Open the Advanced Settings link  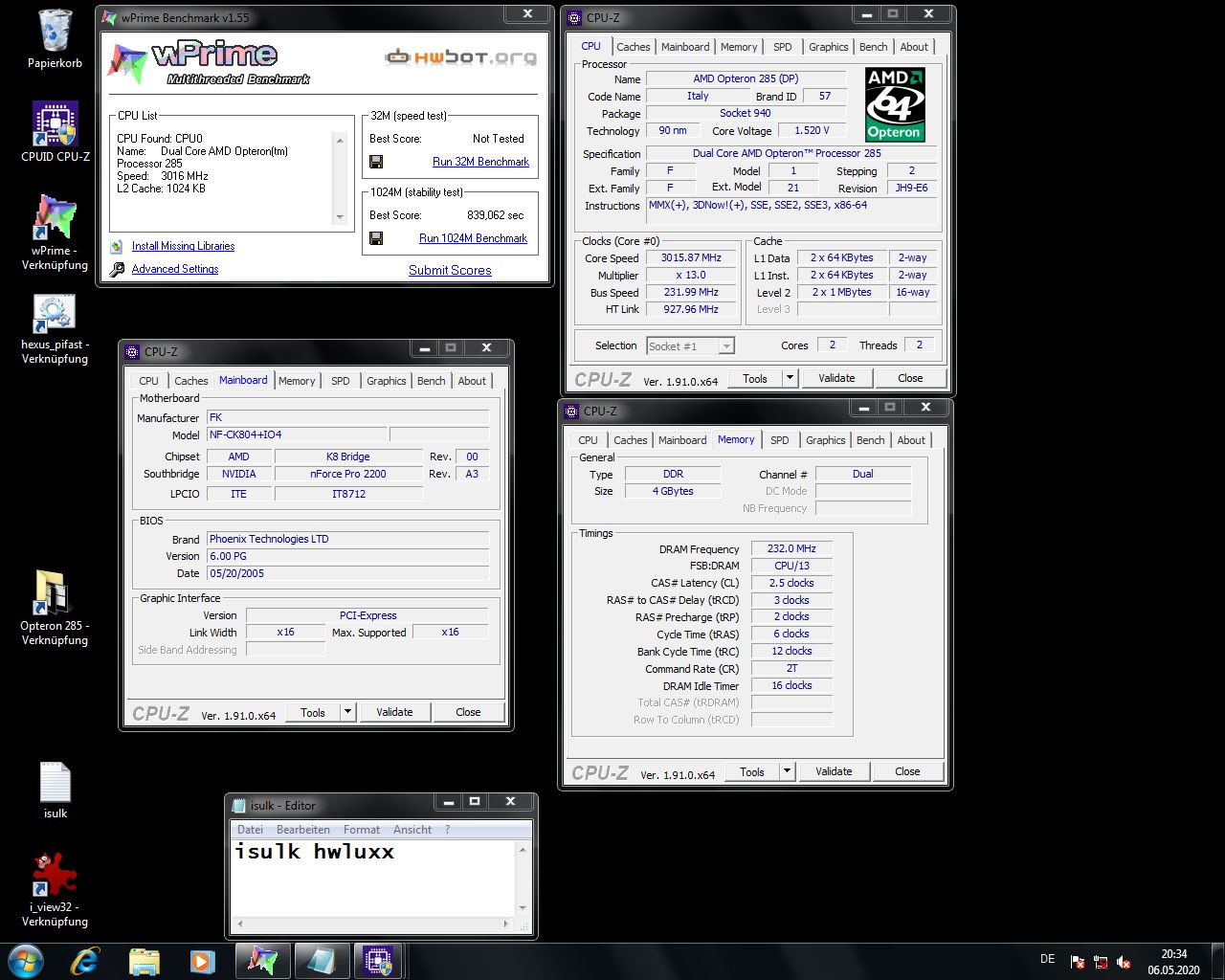(175, 269)
